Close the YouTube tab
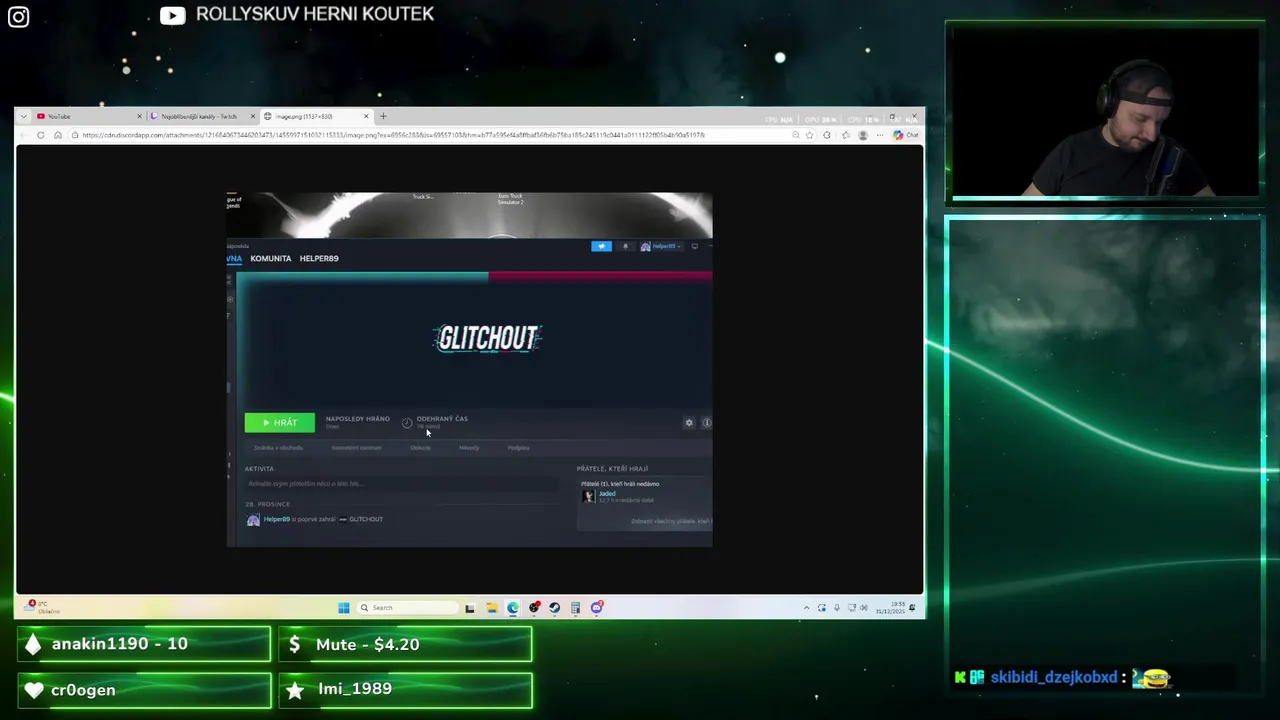The height and width of the screenshot is (720, 1280). point(139,116)
